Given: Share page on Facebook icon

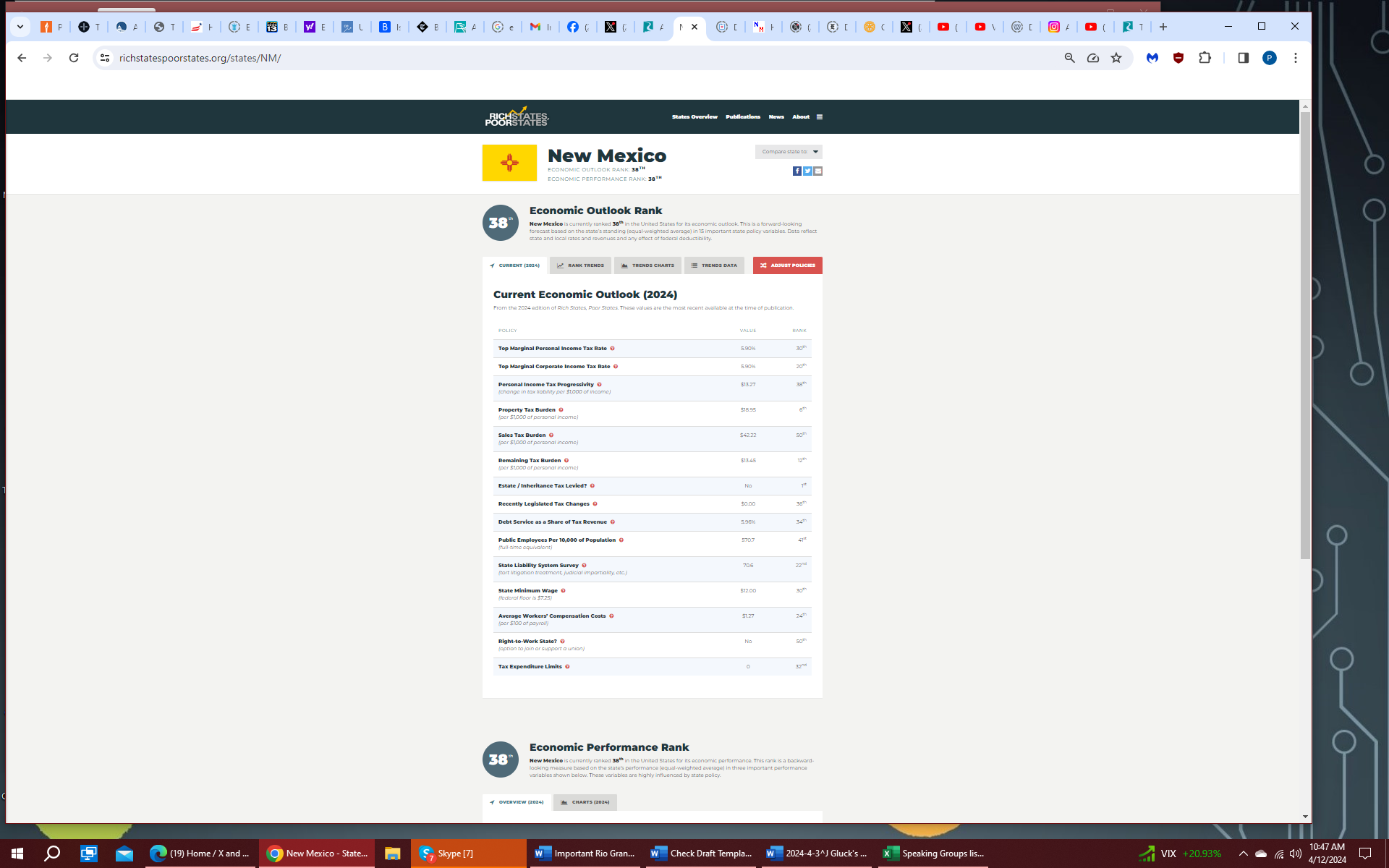Looking at the screenshot, I should 797,171.
